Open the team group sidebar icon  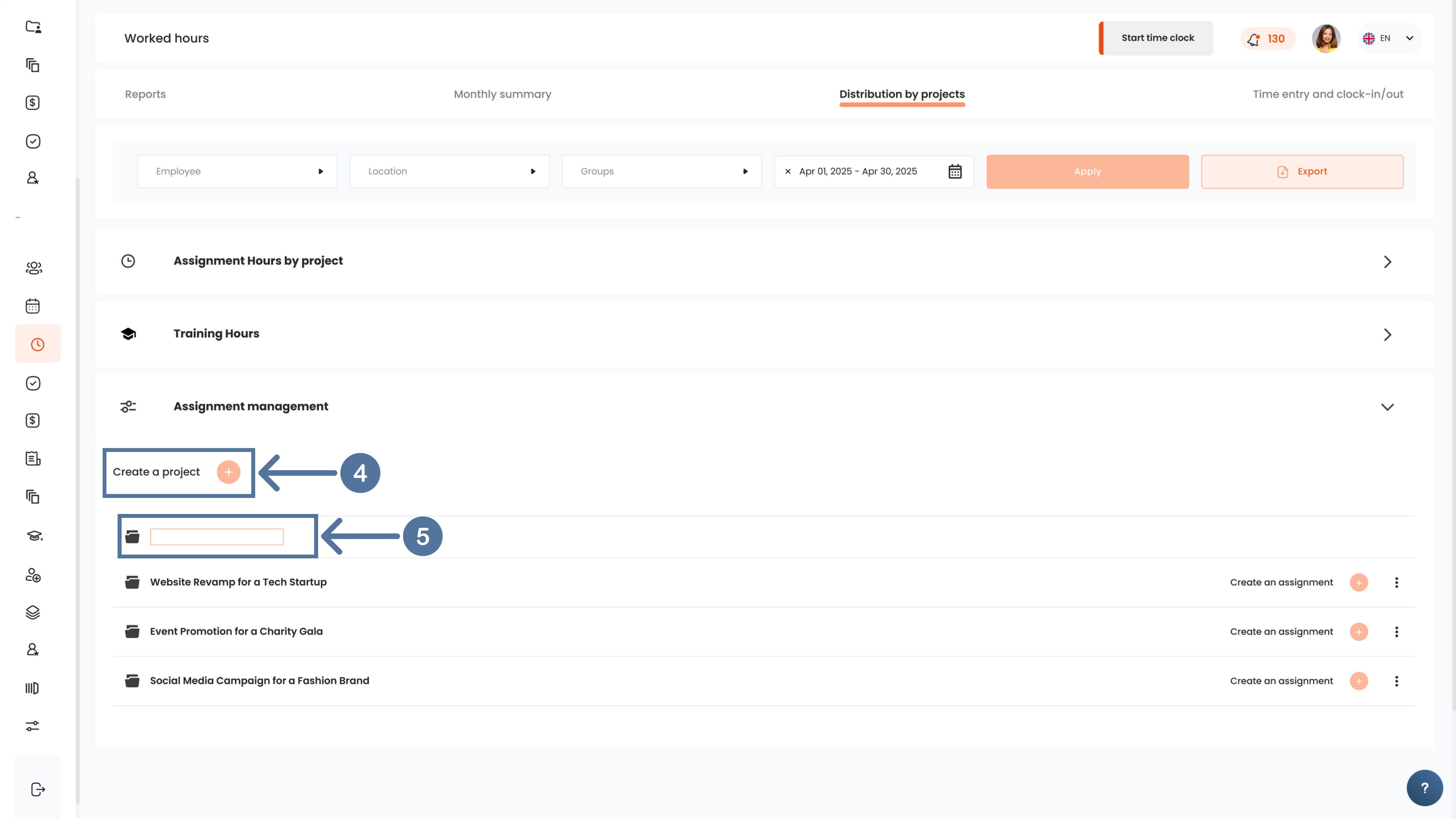point(34,268)
